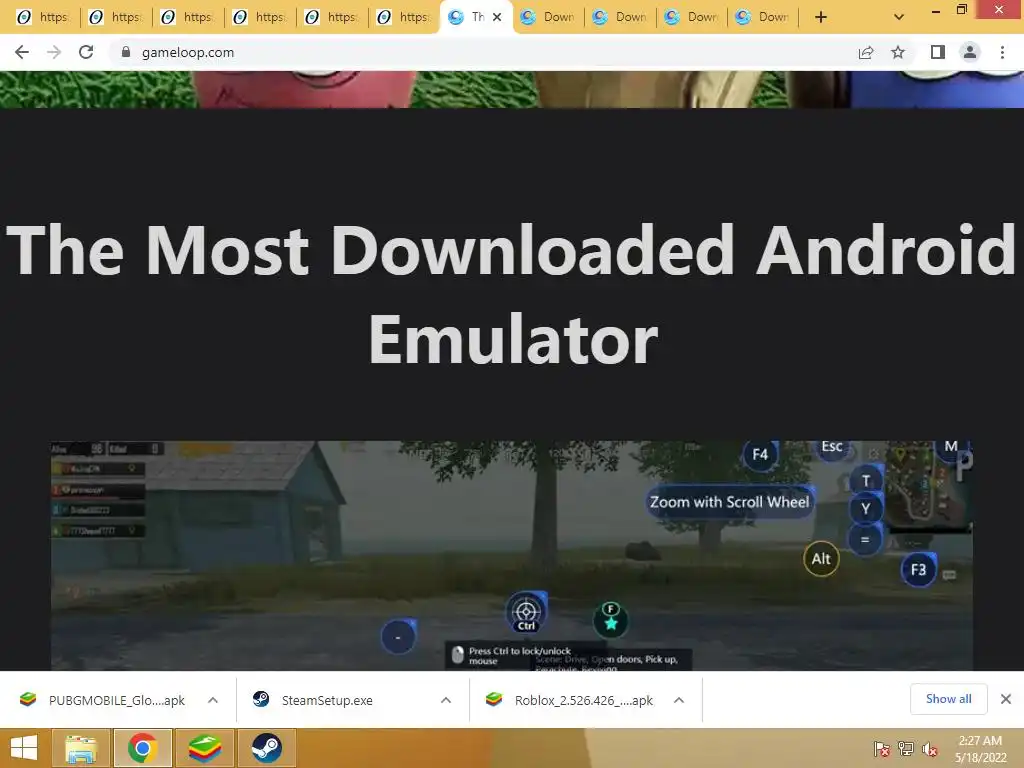Click the F3 key overlay

pyautogui.click(x=918, y=569)
